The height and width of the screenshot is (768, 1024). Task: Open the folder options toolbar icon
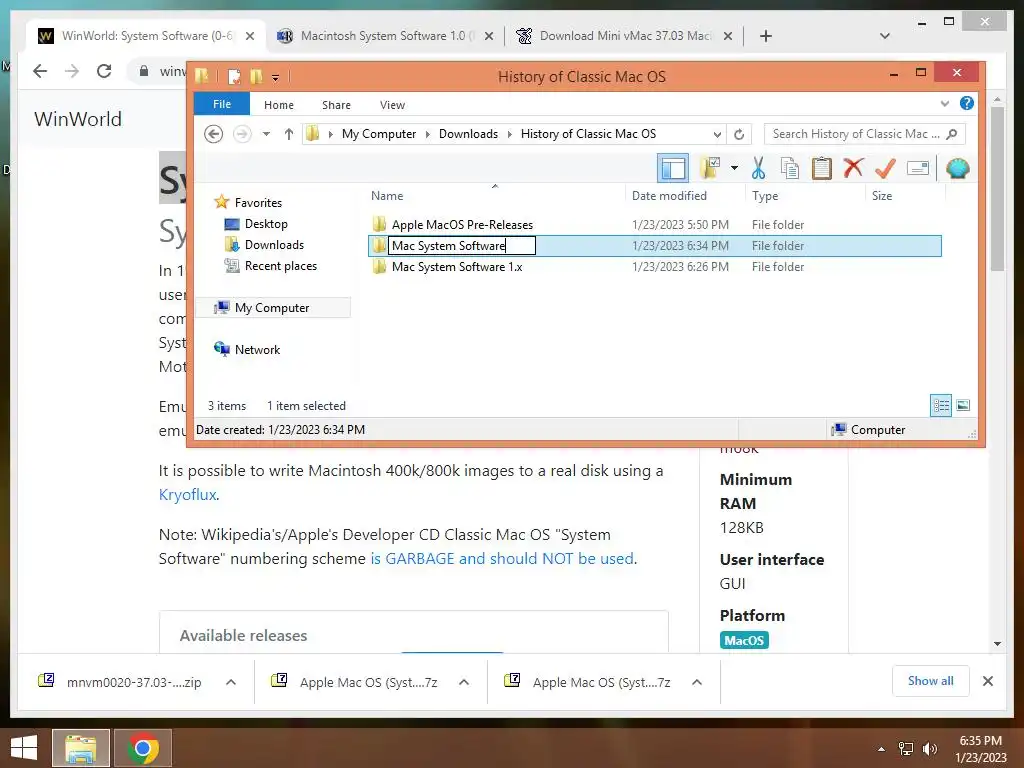pyautogui.click(x=711, y=168)
